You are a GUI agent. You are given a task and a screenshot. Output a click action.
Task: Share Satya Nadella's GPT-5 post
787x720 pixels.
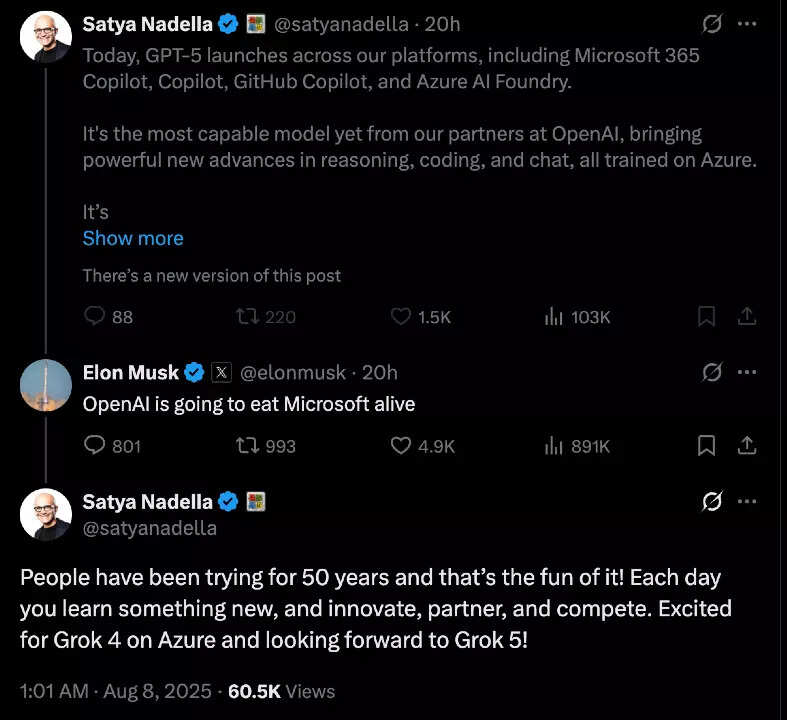click(746, 317)
